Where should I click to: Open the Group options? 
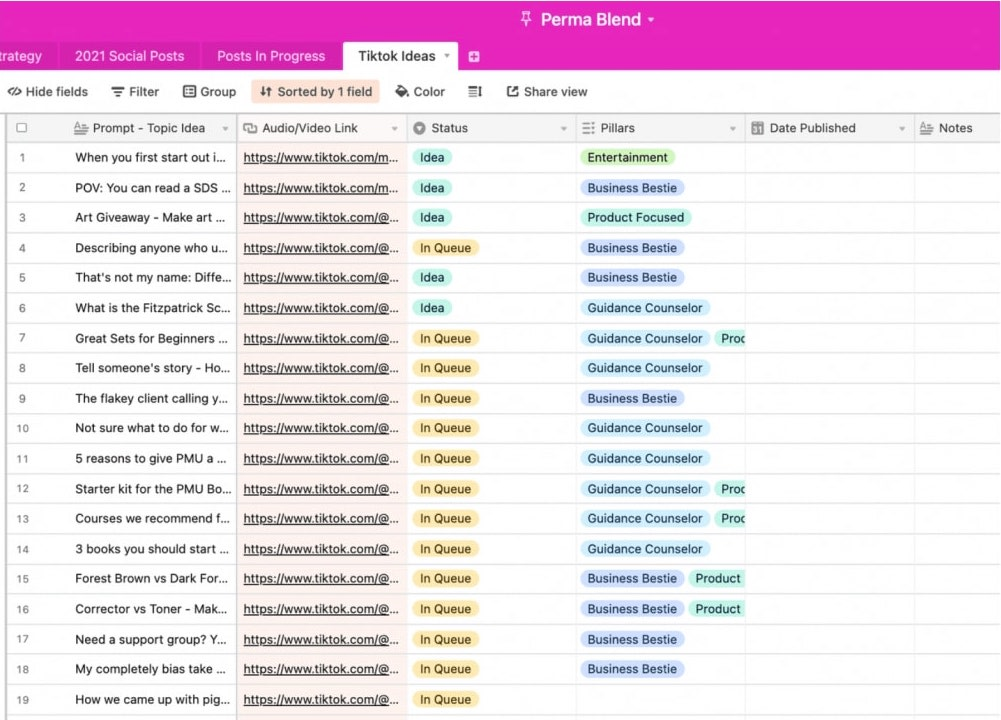[x=209, y=91]
